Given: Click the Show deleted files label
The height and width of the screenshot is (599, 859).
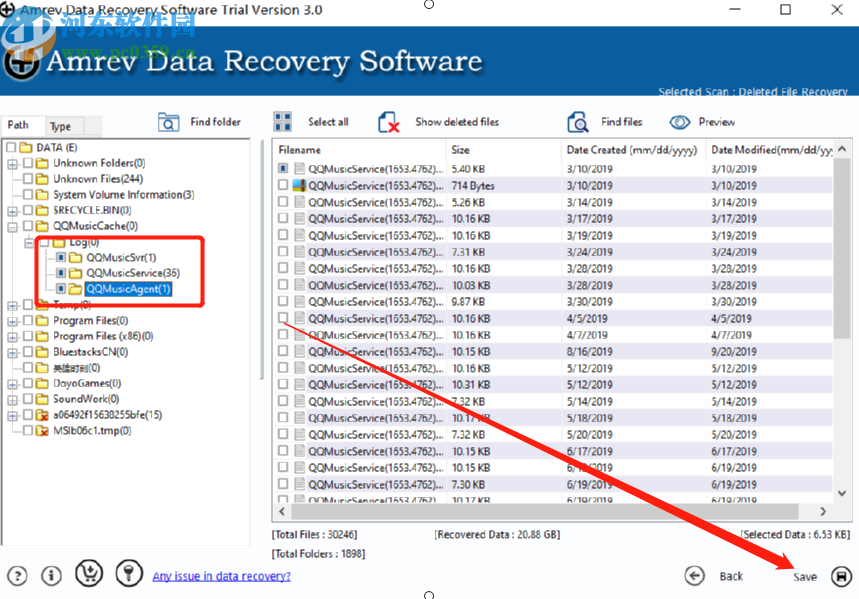Looking at the screenshot, I should click(x=457, y=122).
